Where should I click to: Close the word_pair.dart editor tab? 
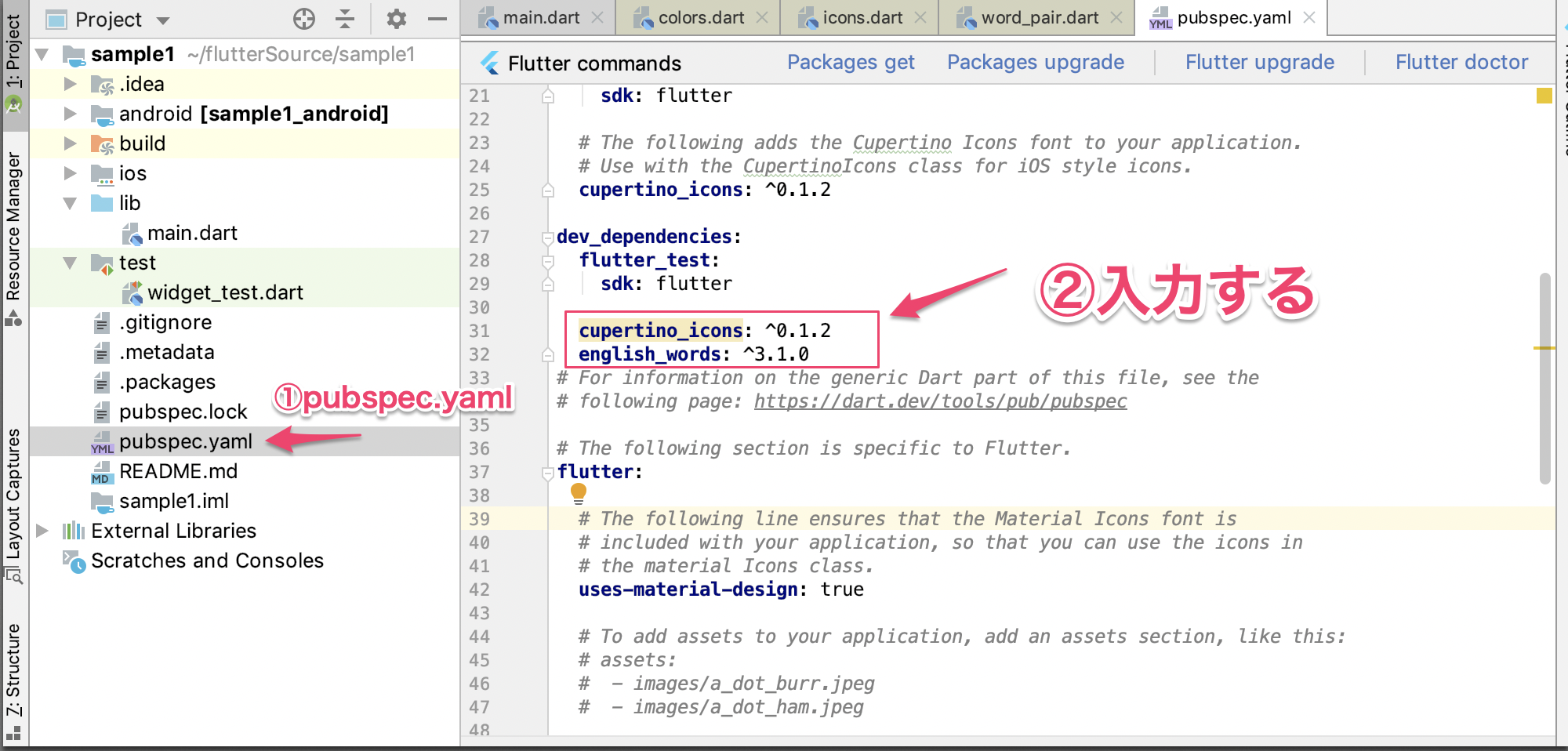pos(1116,17)
